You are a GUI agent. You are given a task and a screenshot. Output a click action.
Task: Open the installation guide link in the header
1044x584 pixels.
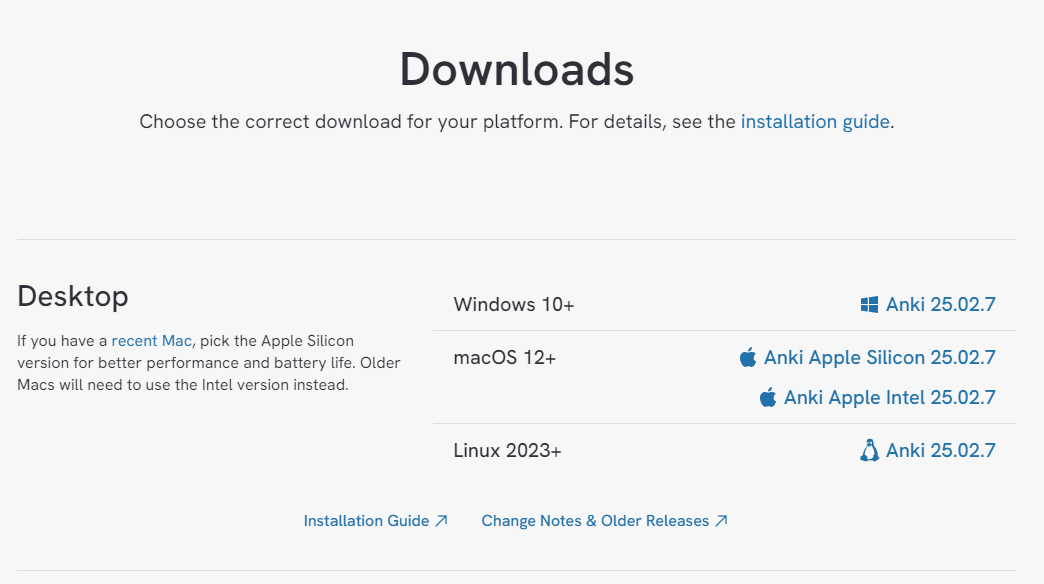[815, 122]
